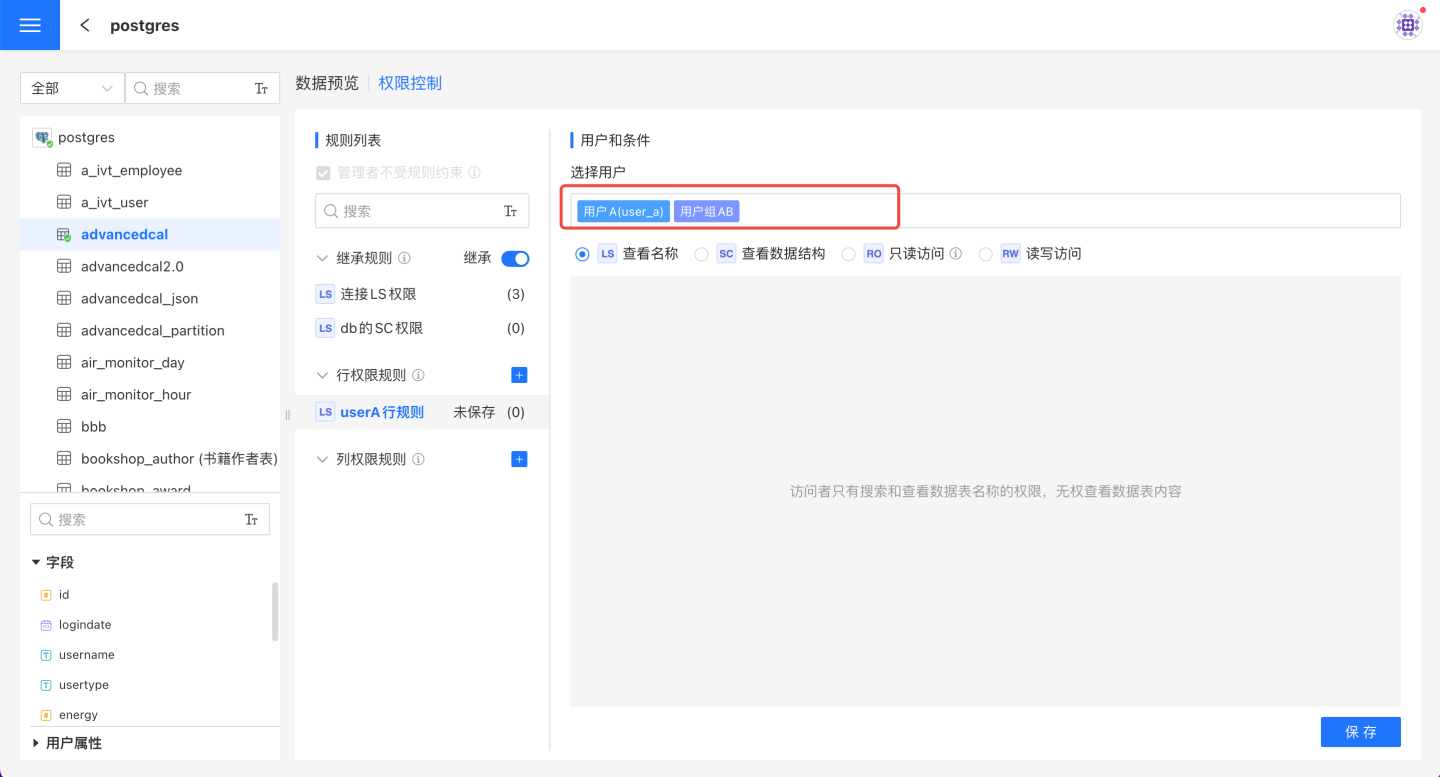Click info icon beside 继承规则
This screenshot has height=777, width=1440.
pos(405,258)
